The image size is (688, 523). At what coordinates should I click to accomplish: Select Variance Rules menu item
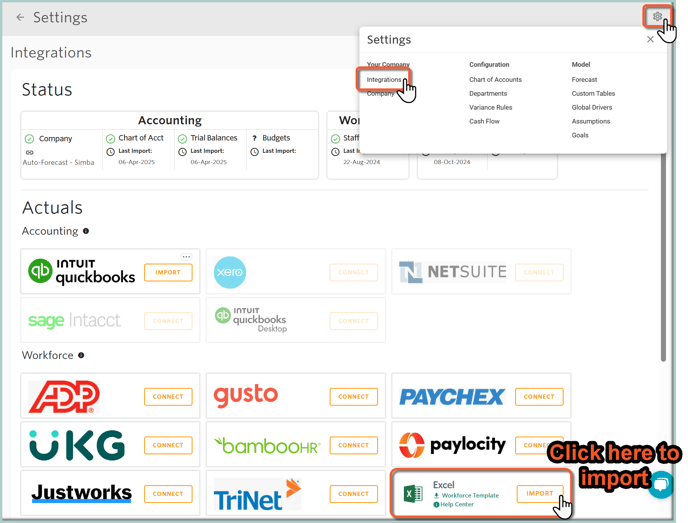491,107
